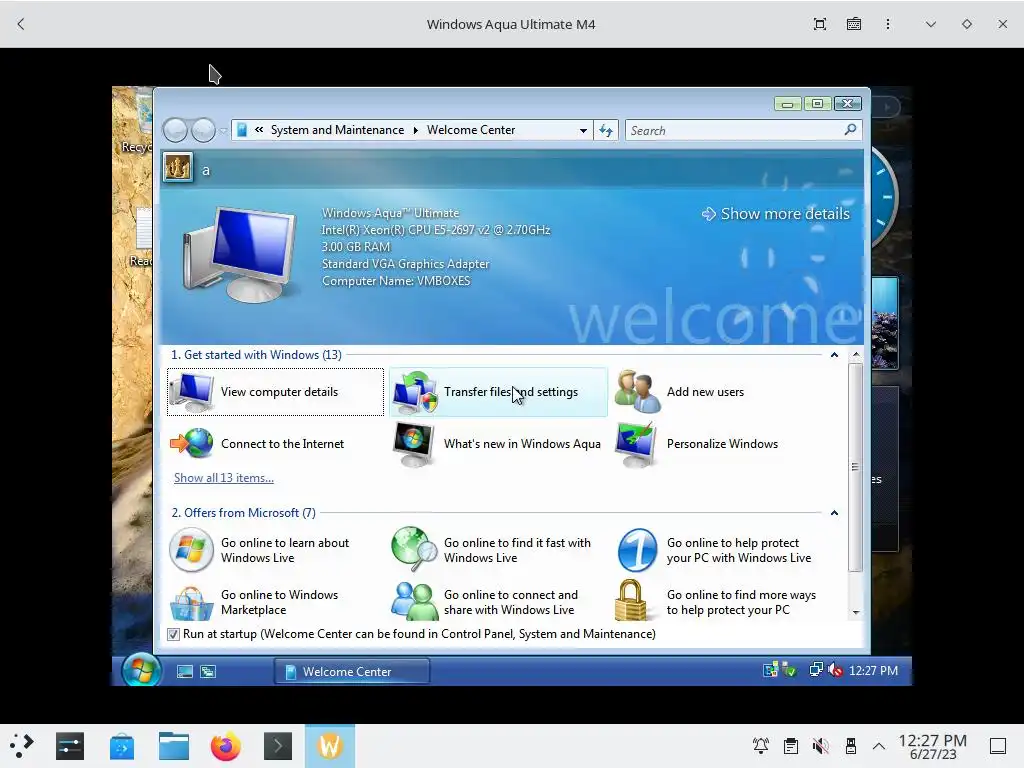Click the network tray icon in guest
The width and height of the screenshot is (1024, 768).
coord(816,670)
